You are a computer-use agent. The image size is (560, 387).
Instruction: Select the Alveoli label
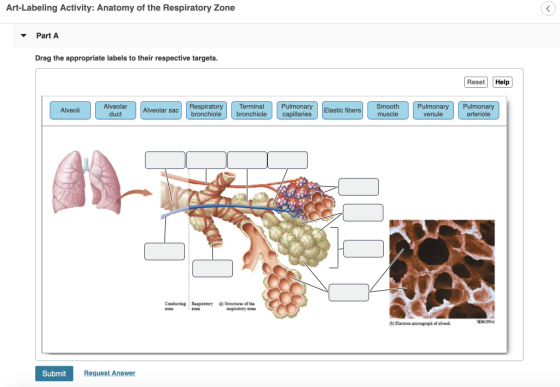pos(70,110)
